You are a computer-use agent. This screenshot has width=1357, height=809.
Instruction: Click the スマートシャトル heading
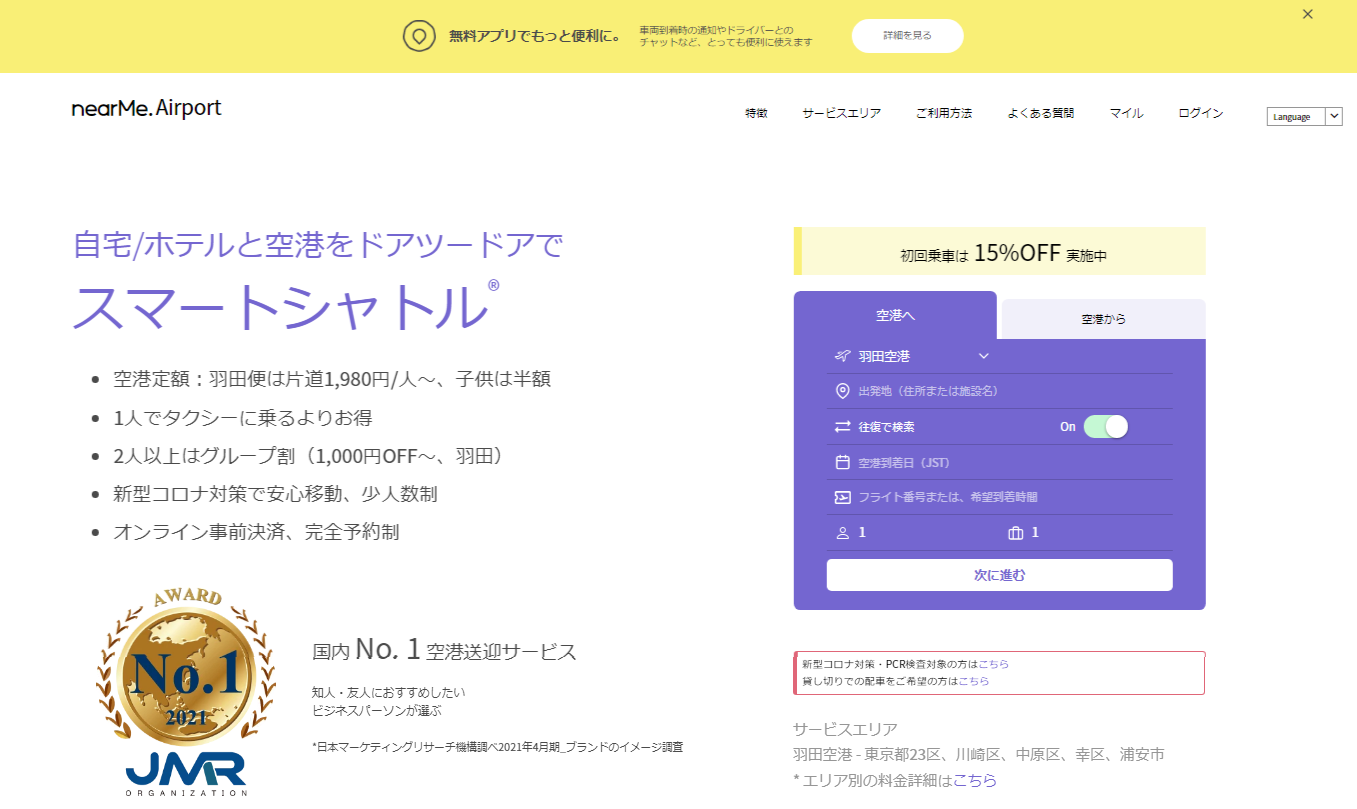(x=285, y=305)
